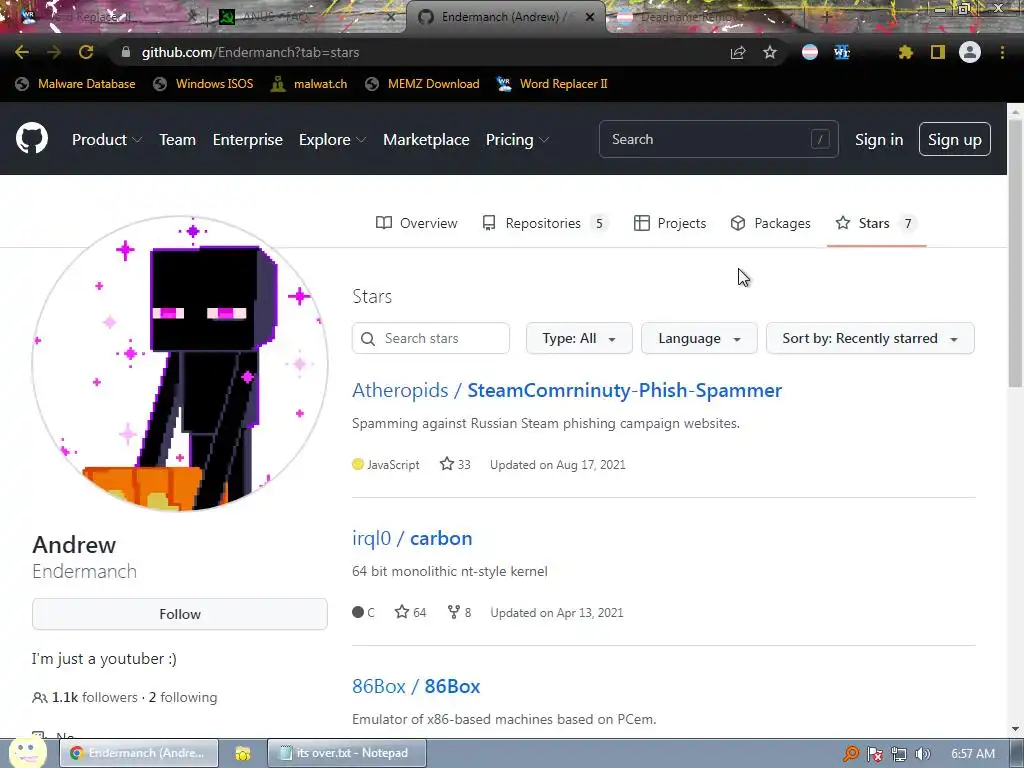The height and width of the screenshot is (768, 1024).
Task: Close the Endermanch (Andrew) browser tab
Action: tap(590, 17)
